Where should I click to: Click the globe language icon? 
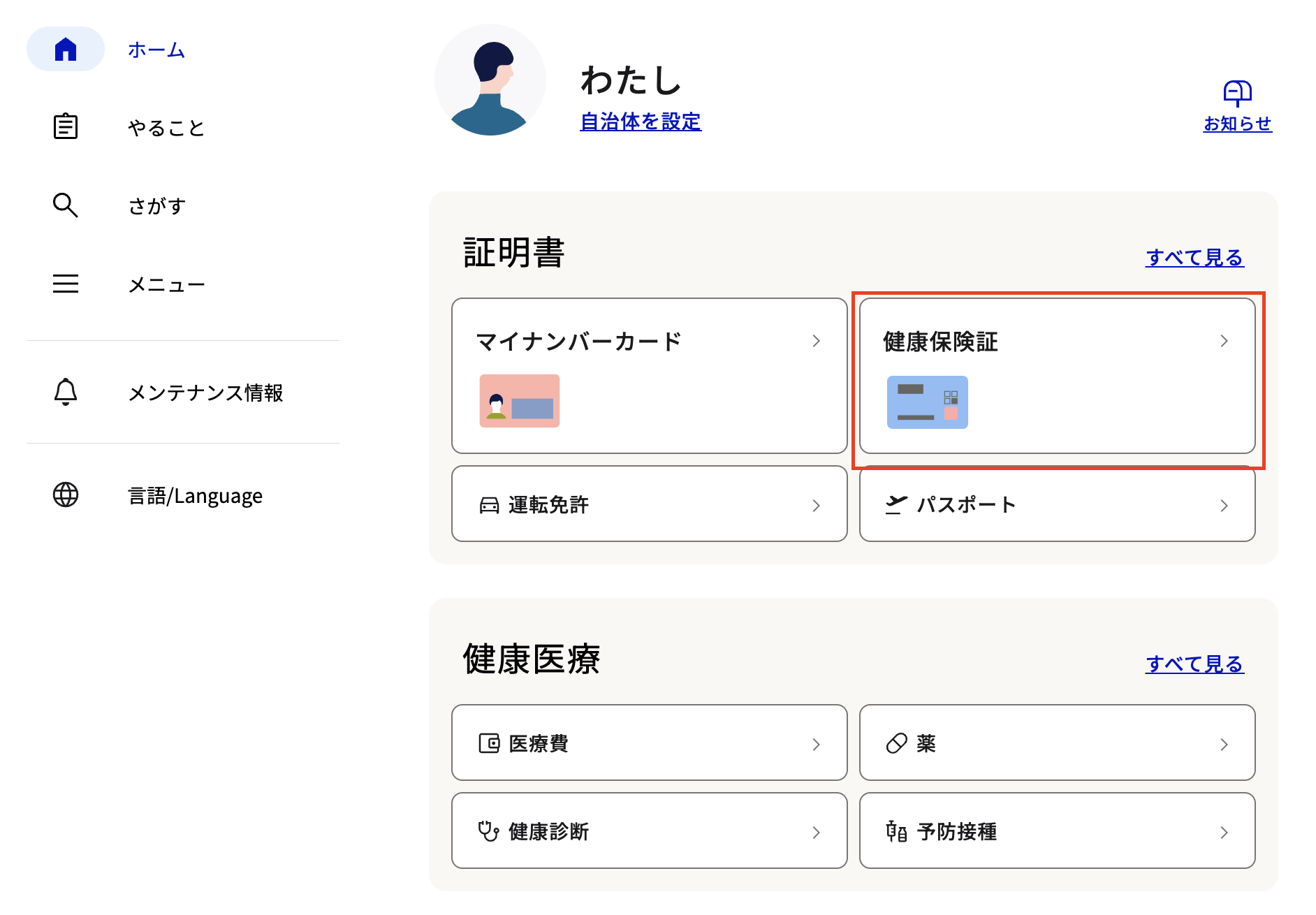[x=66, y=495]
